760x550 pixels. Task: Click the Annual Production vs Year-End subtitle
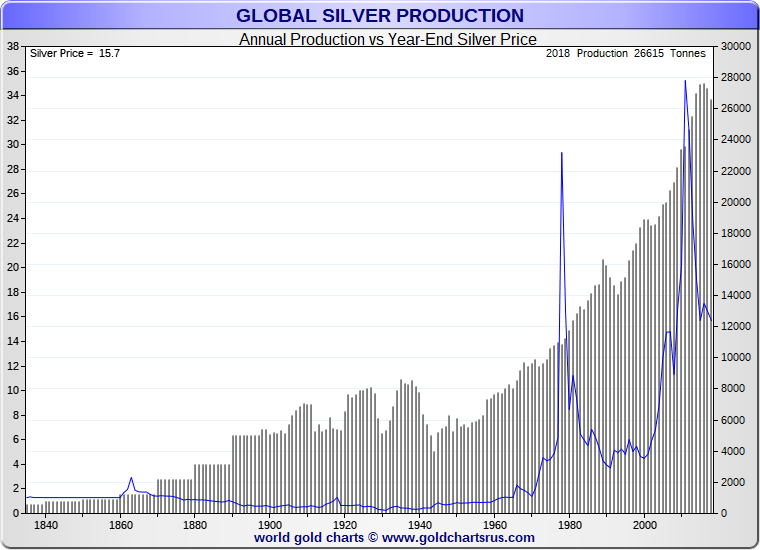pyautogui.click(x=388, y=39)
